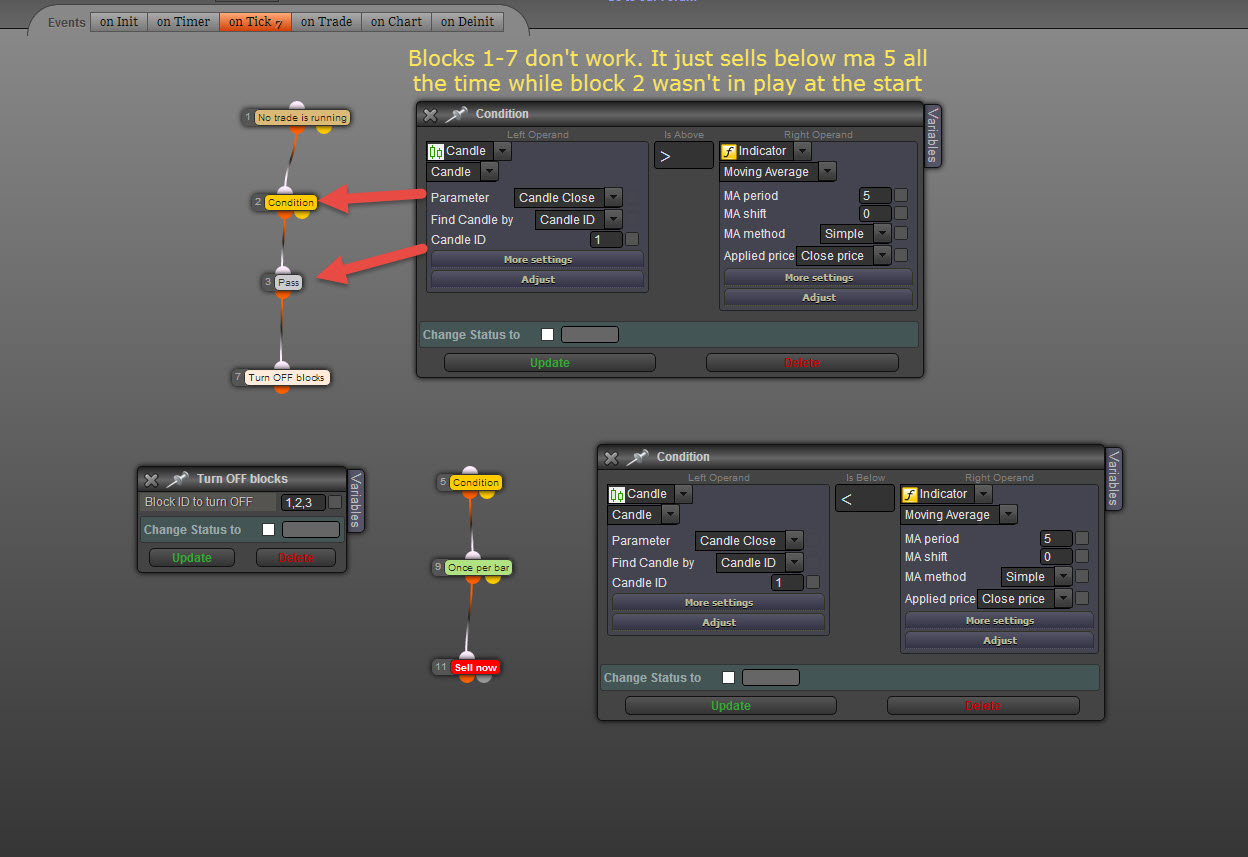Click Delete in Turn OFF blocks panel
The height and width of the screenshot is (857, 1248).
(295, 558)
